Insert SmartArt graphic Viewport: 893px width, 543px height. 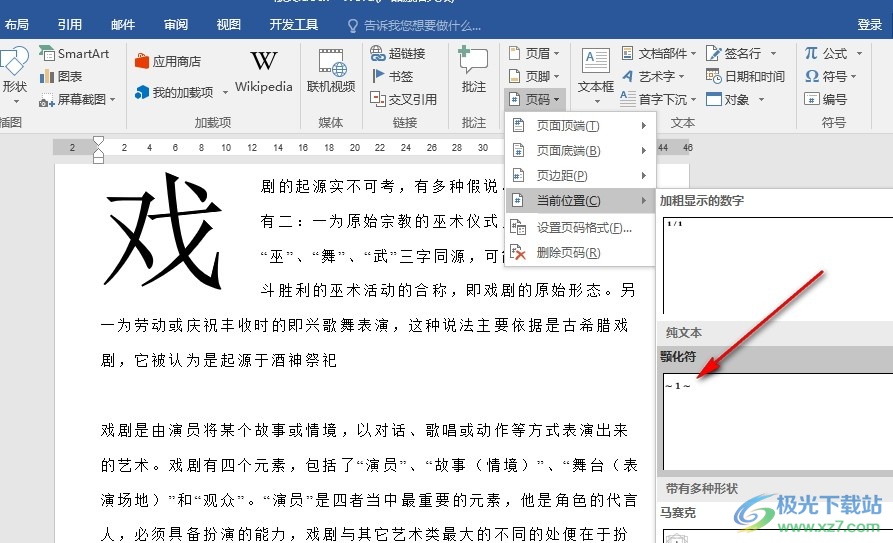(x=74, y=54)
